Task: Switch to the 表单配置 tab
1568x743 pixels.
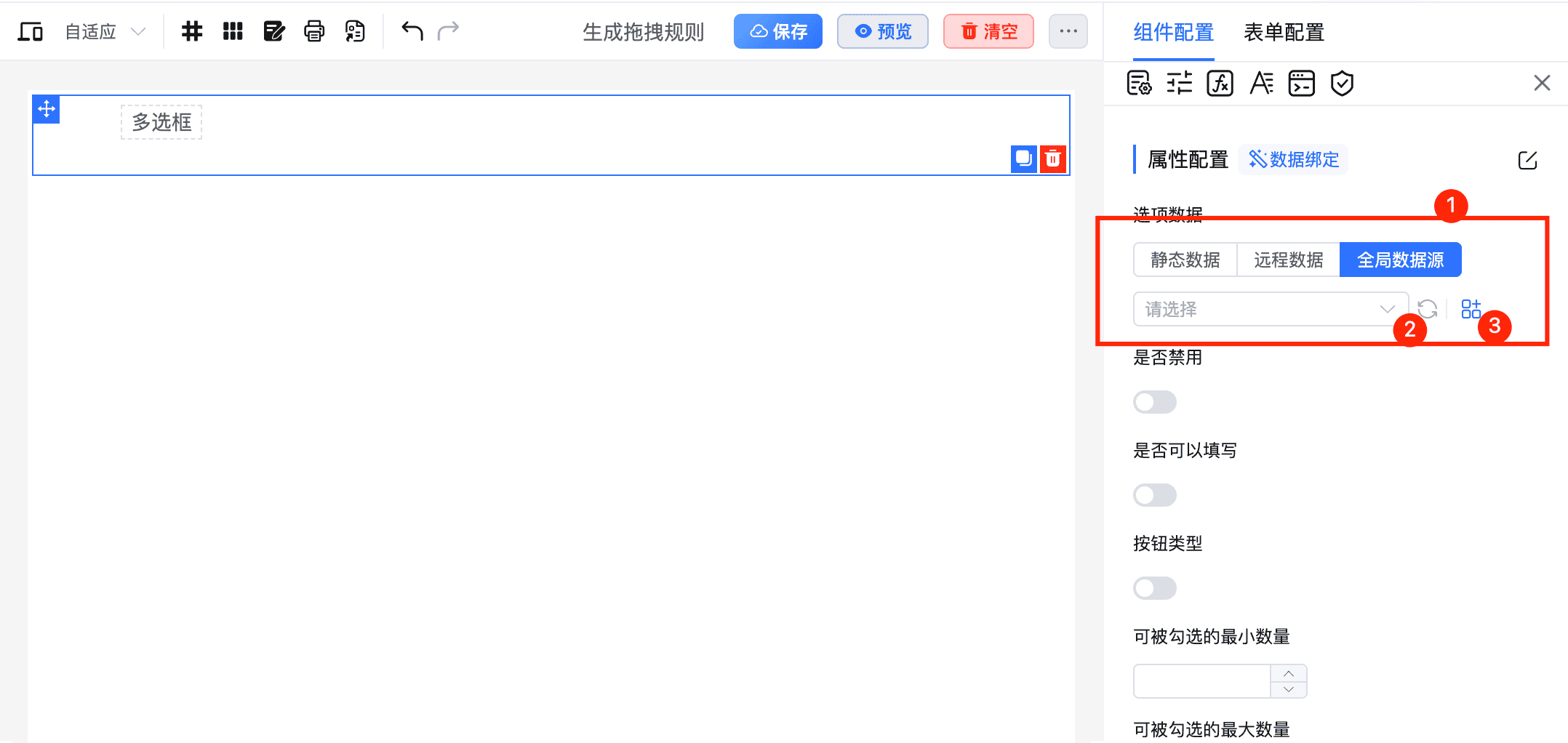Action: (1284, 32)
